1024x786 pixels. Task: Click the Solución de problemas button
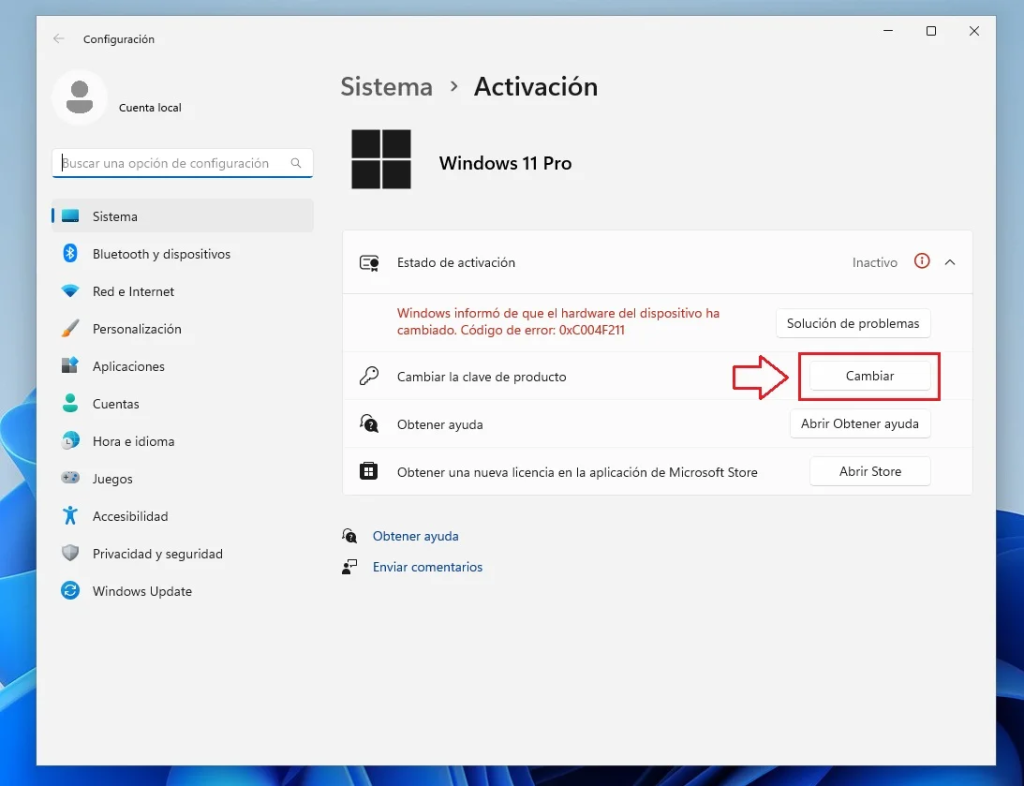pos(853,323)
